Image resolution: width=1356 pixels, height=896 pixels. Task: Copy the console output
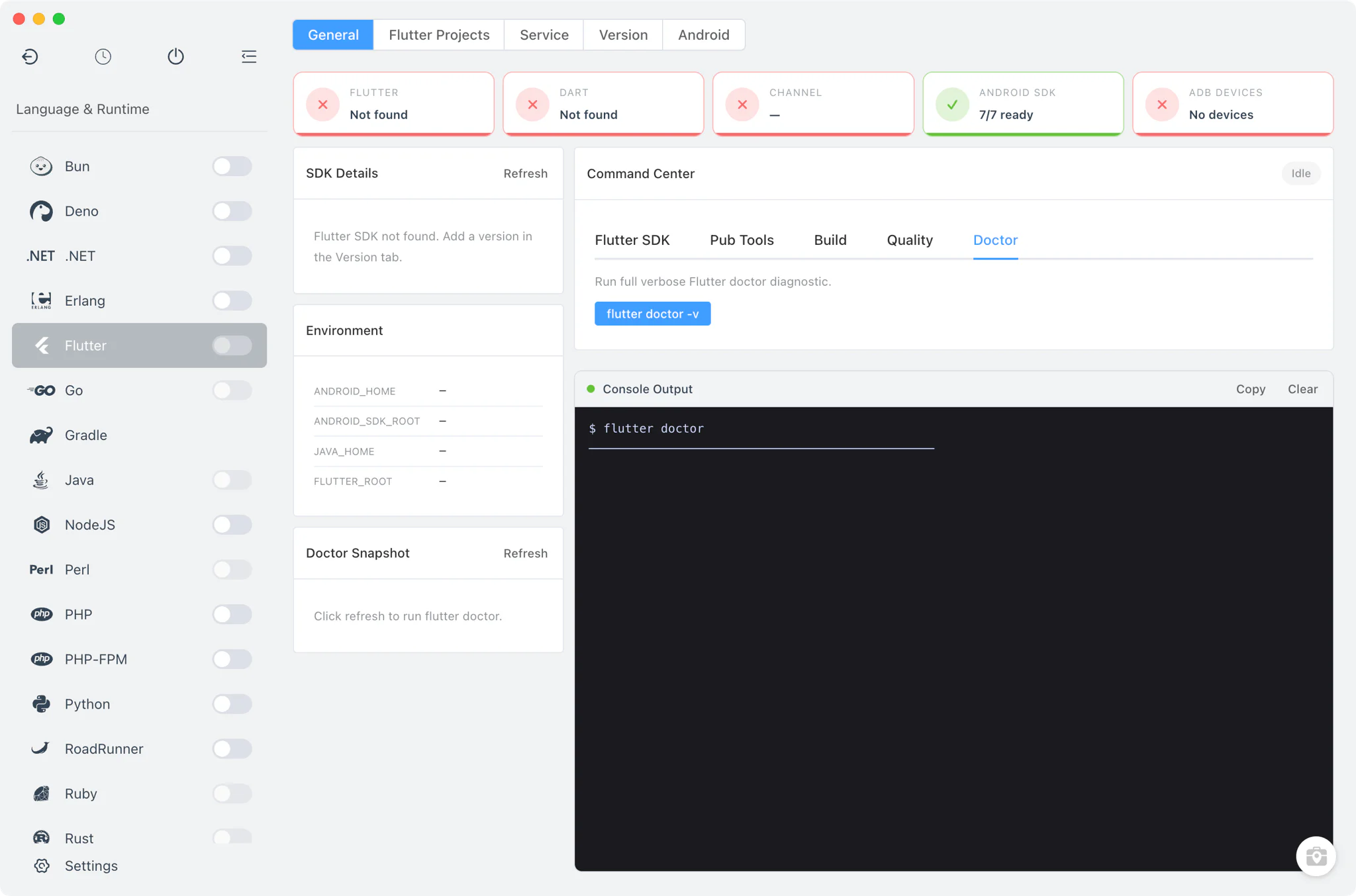1251,389
